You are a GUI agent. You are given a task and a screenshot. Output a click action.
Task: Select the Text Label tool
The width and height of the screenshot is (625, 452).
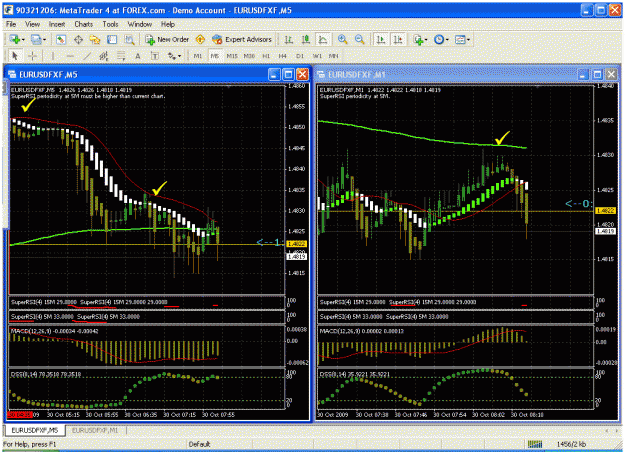tap(155, 56)
